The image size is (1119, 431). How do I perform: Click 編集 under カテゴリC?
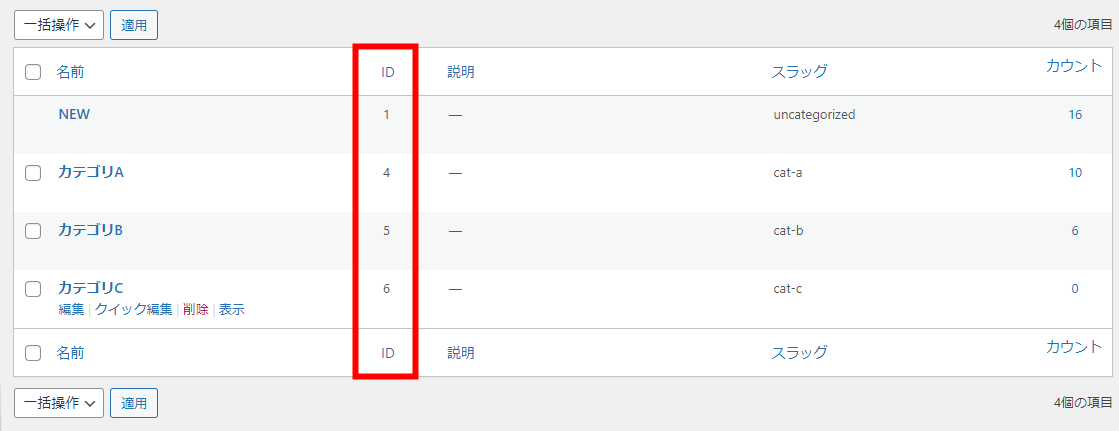click(71, 310)
